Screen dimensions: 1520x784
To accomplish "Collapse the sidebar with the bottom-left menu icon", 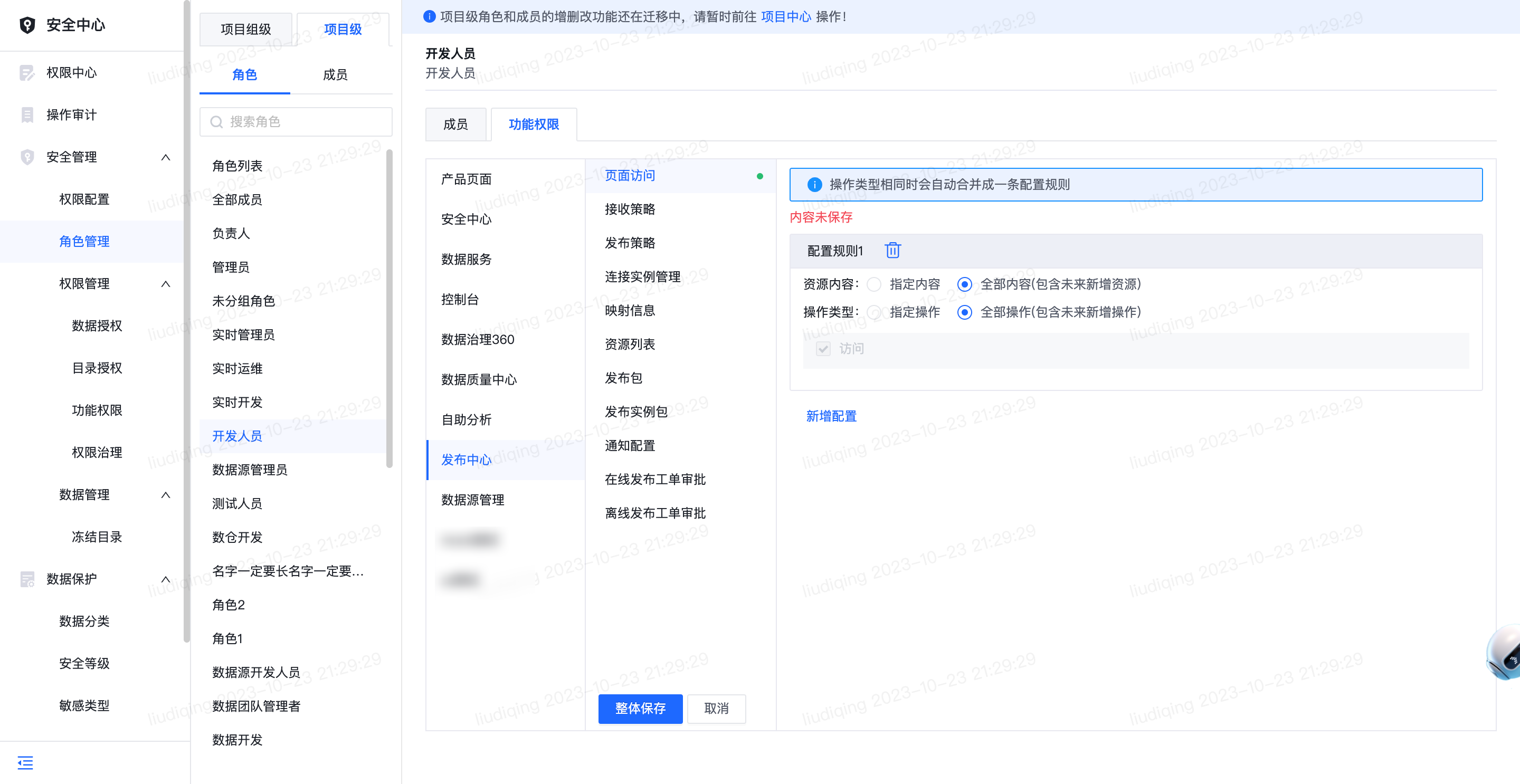I will click(25, 763).
